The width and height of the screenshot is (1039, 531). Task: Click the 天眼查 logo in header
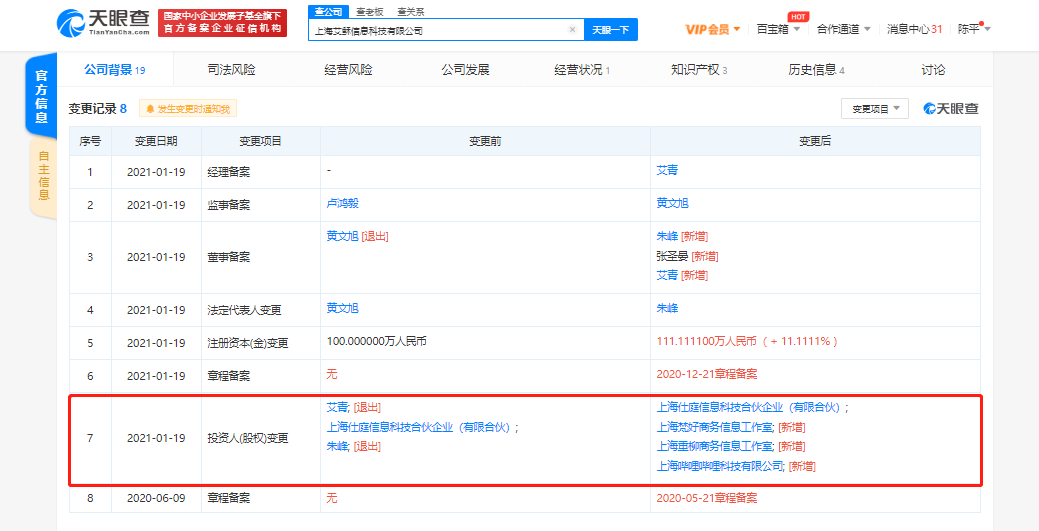click(x=103, y=22)
